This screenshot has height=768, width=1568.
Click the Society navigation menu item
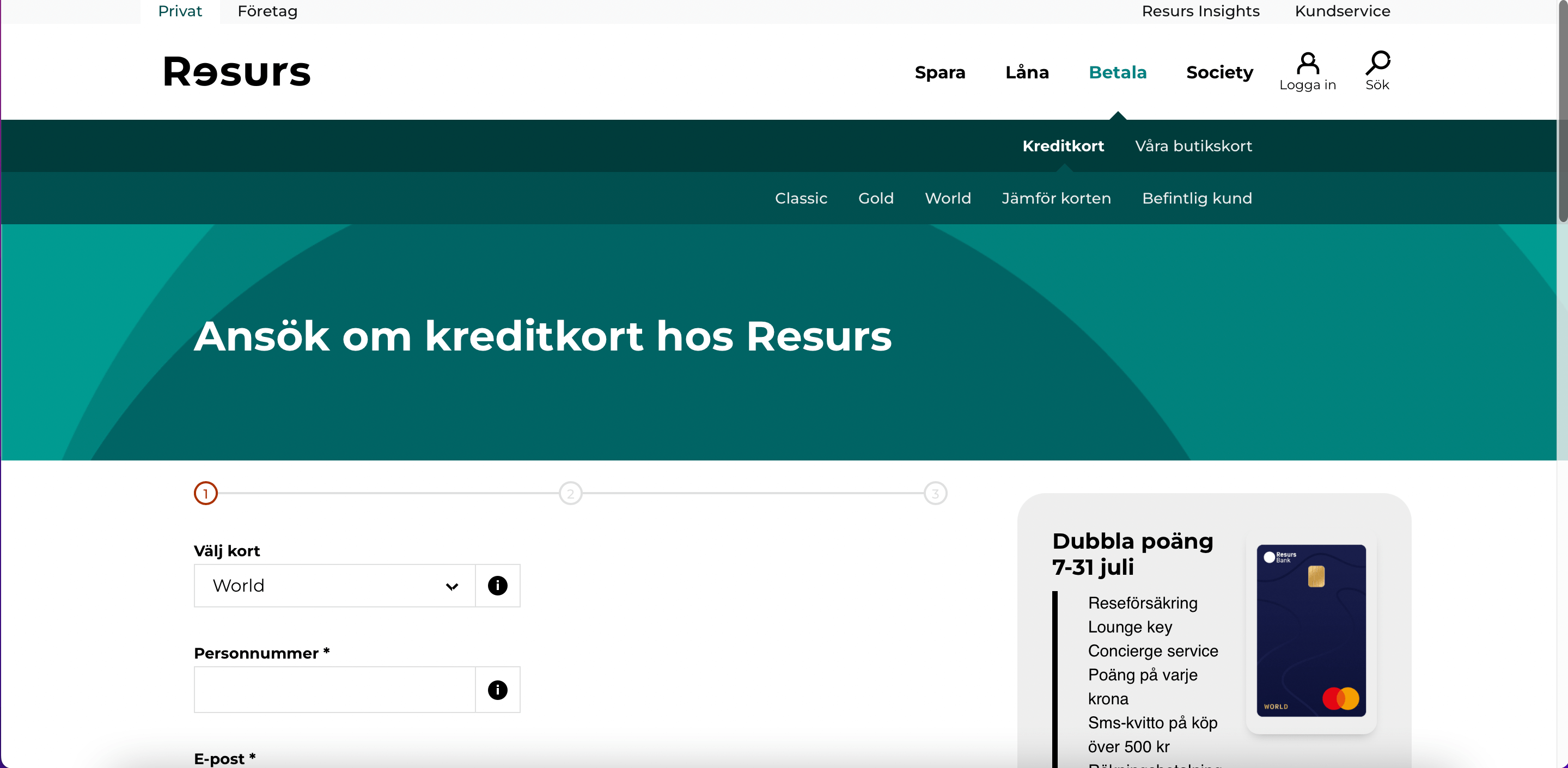pos(1220,71)
